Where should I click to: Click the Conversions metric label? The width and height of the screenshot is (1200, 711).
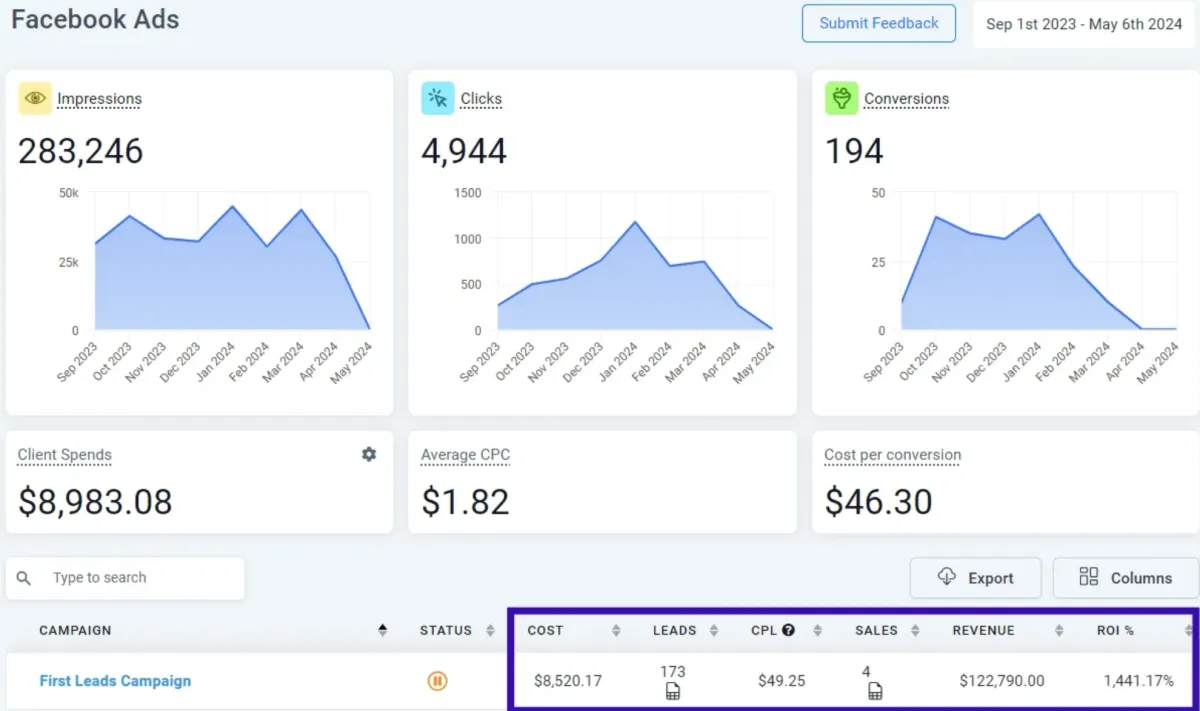click(x=906, y=99)
